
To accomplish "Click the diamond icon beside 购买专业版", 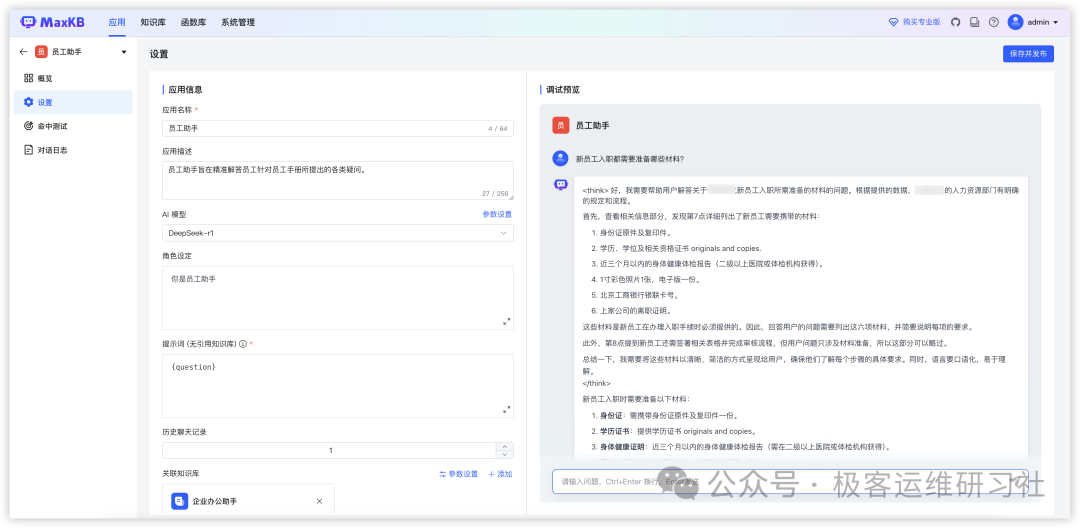I will (893, 22).
